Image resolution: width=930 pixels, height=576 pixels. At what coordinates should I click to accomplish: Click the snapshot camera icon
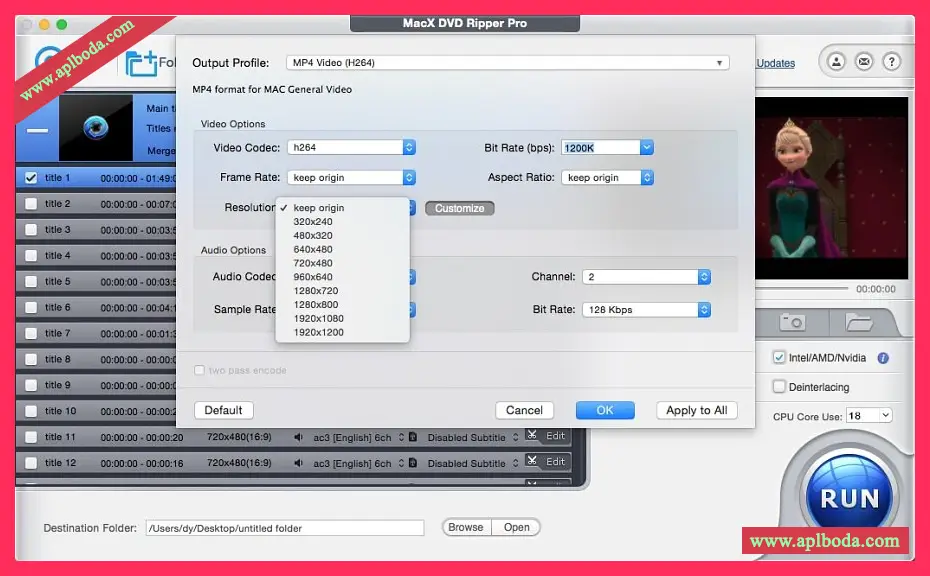[x=793, y=322]
